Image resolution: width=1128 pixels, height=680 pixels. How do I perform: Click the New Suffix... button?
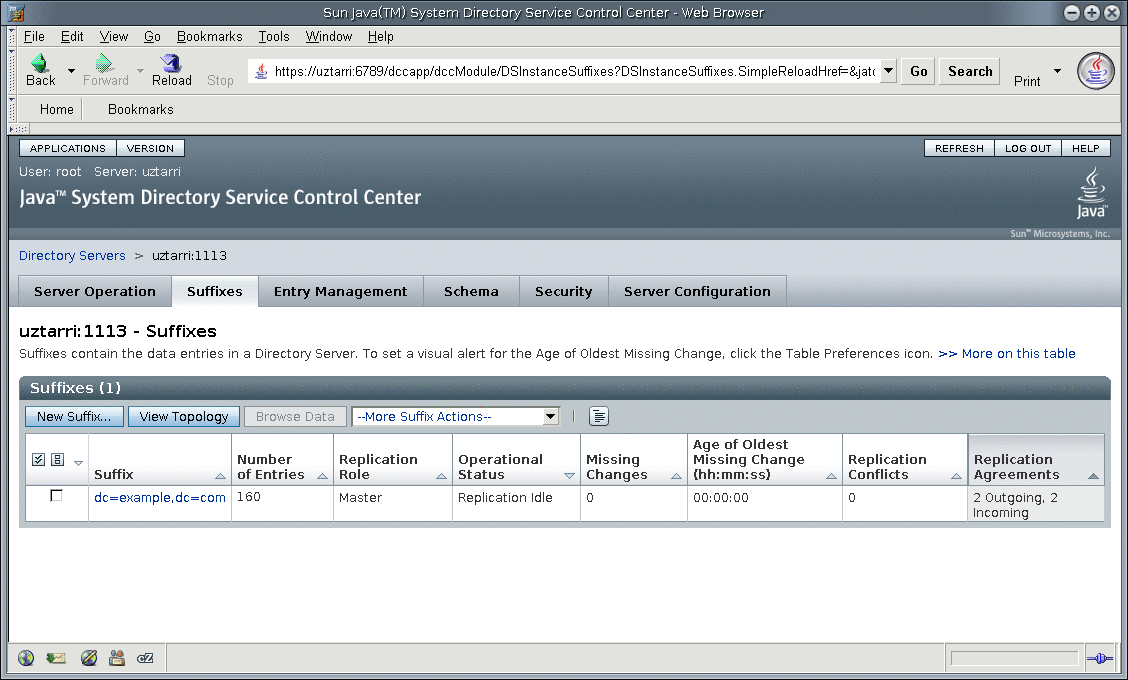point(74,417)
